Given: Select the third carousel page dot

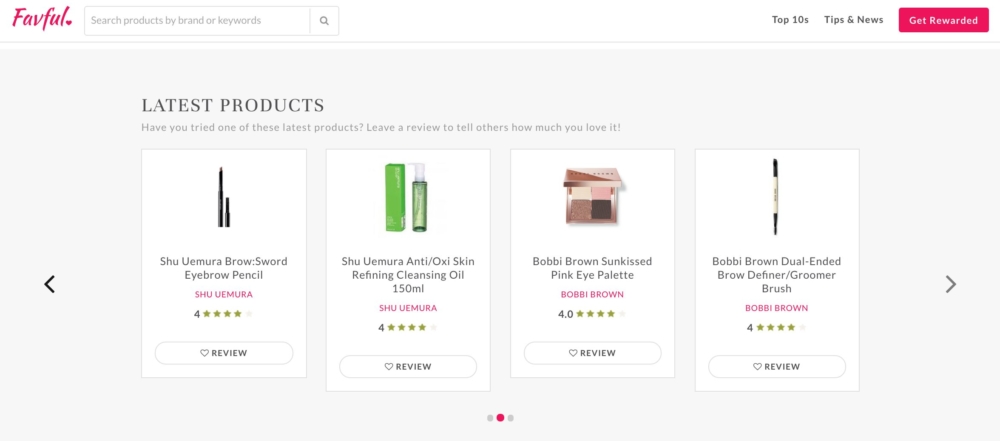Looking at the screenshot, I should pyautogui.click(x=510, y=418).
